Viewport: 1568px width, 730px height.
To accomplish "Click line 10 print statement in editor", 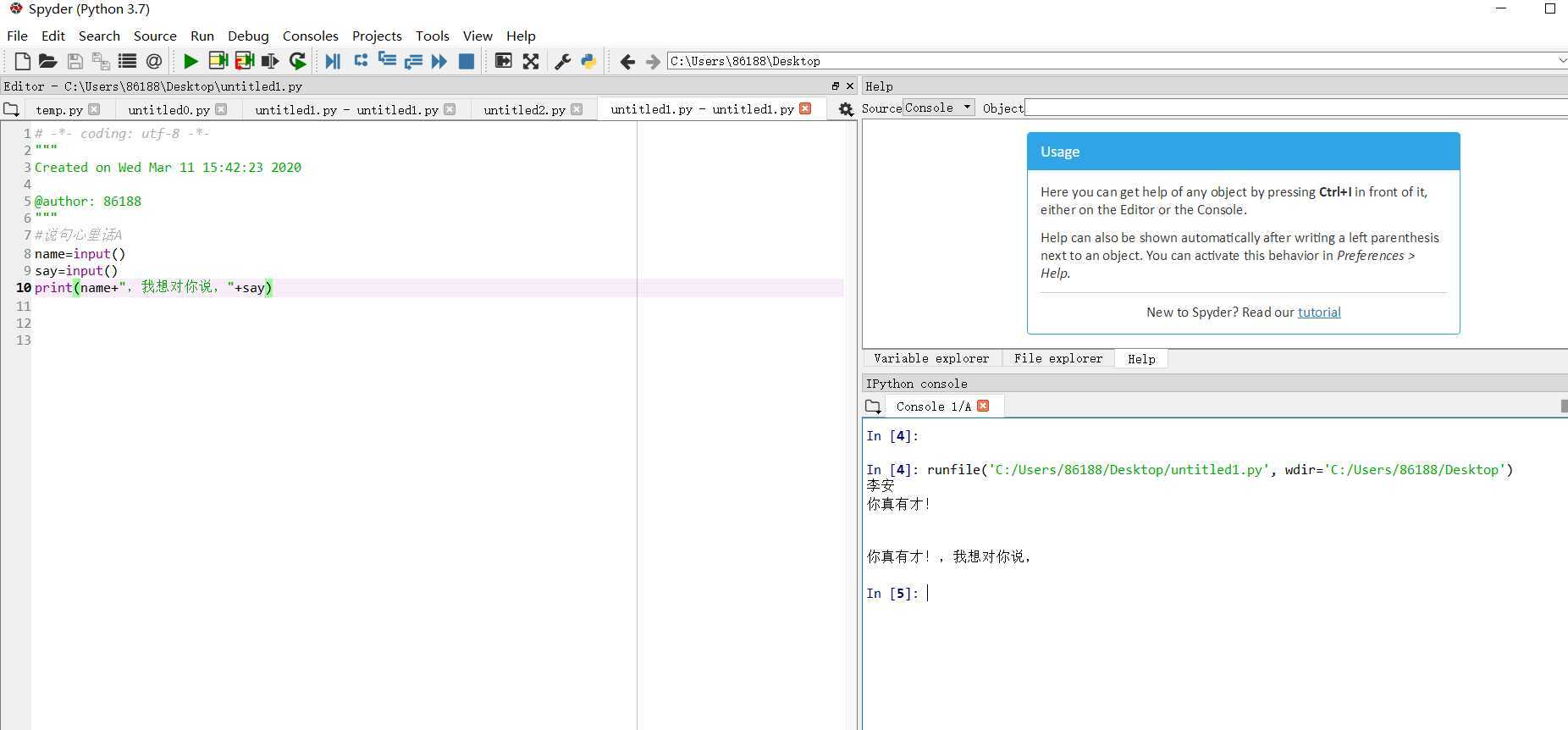I will [153, 288].
